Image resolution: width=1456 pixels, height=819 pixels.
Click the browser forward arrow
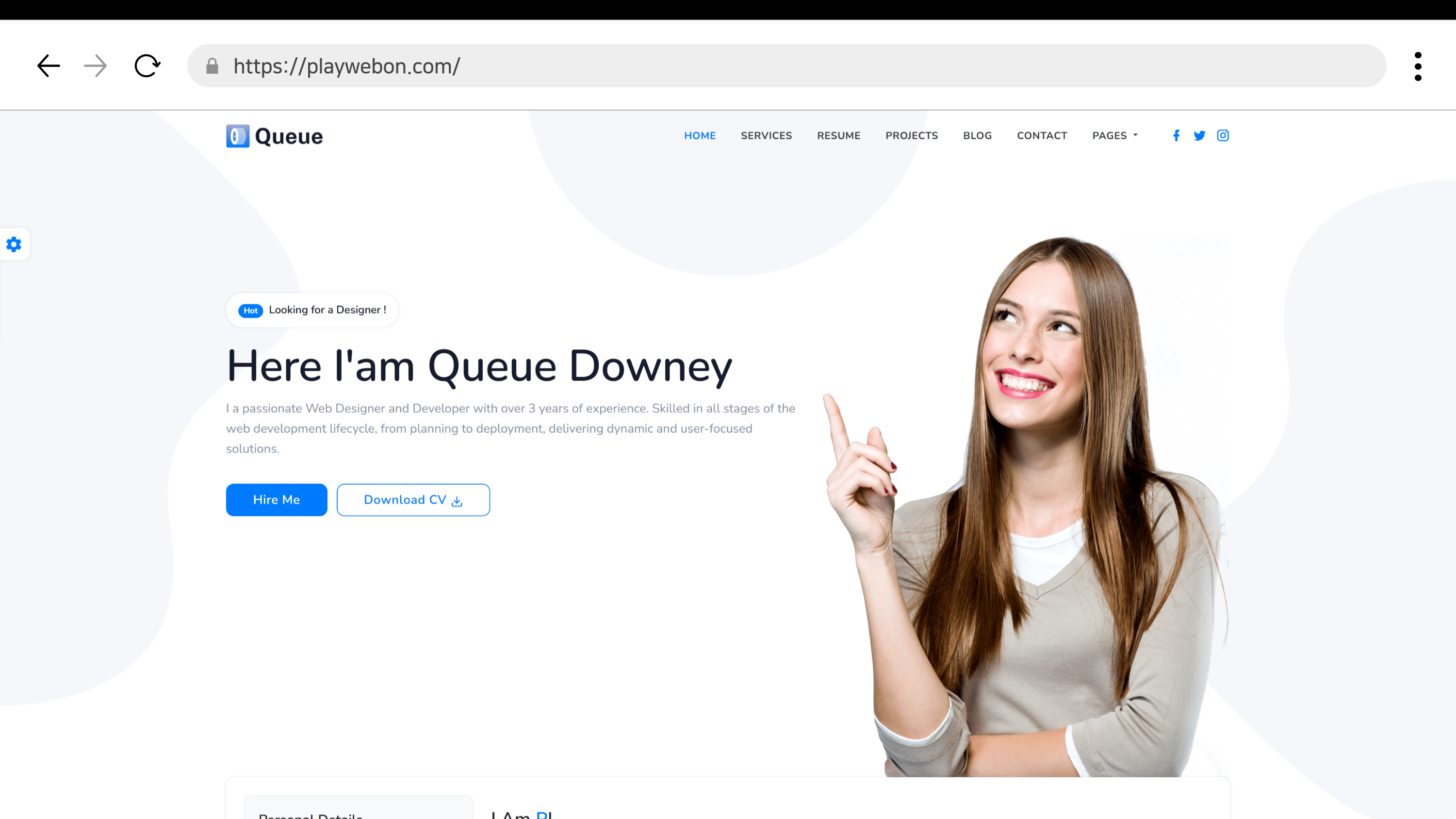pyautogui.click(x=95, y=66)
